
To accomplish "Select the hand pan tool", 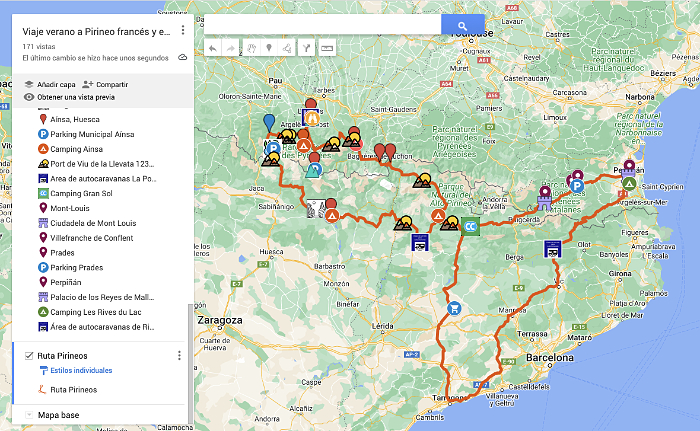I will pyautogui.click(x=251, y=48).
